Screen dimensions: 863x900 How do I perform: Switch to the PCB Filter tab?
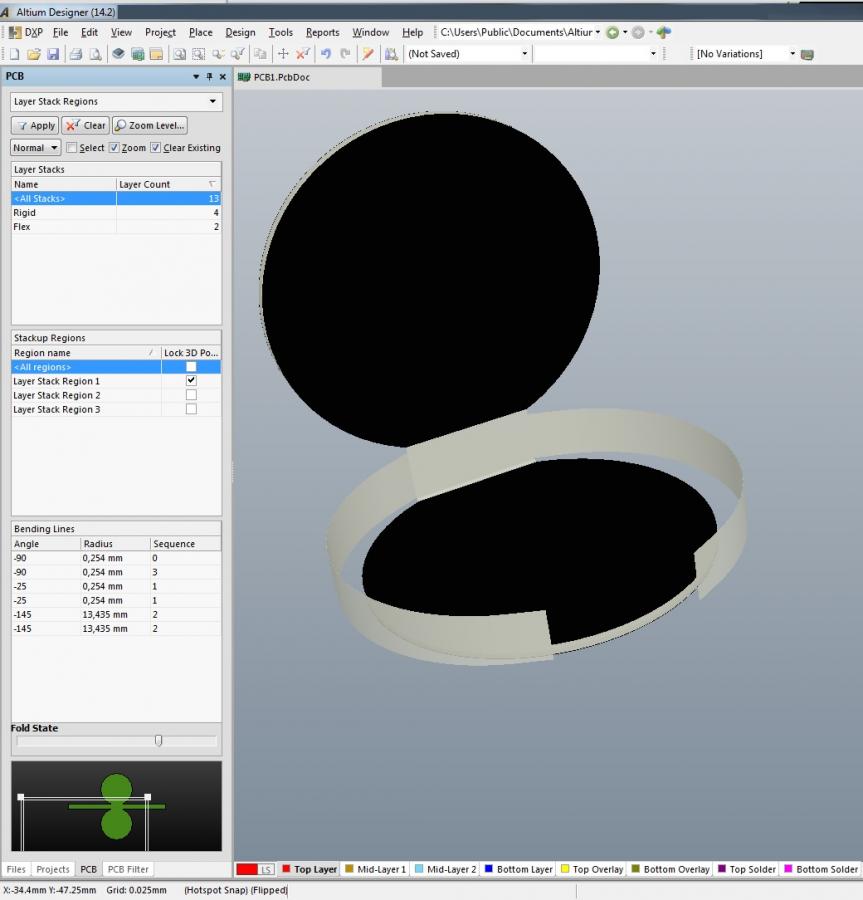tap(128, 869)
